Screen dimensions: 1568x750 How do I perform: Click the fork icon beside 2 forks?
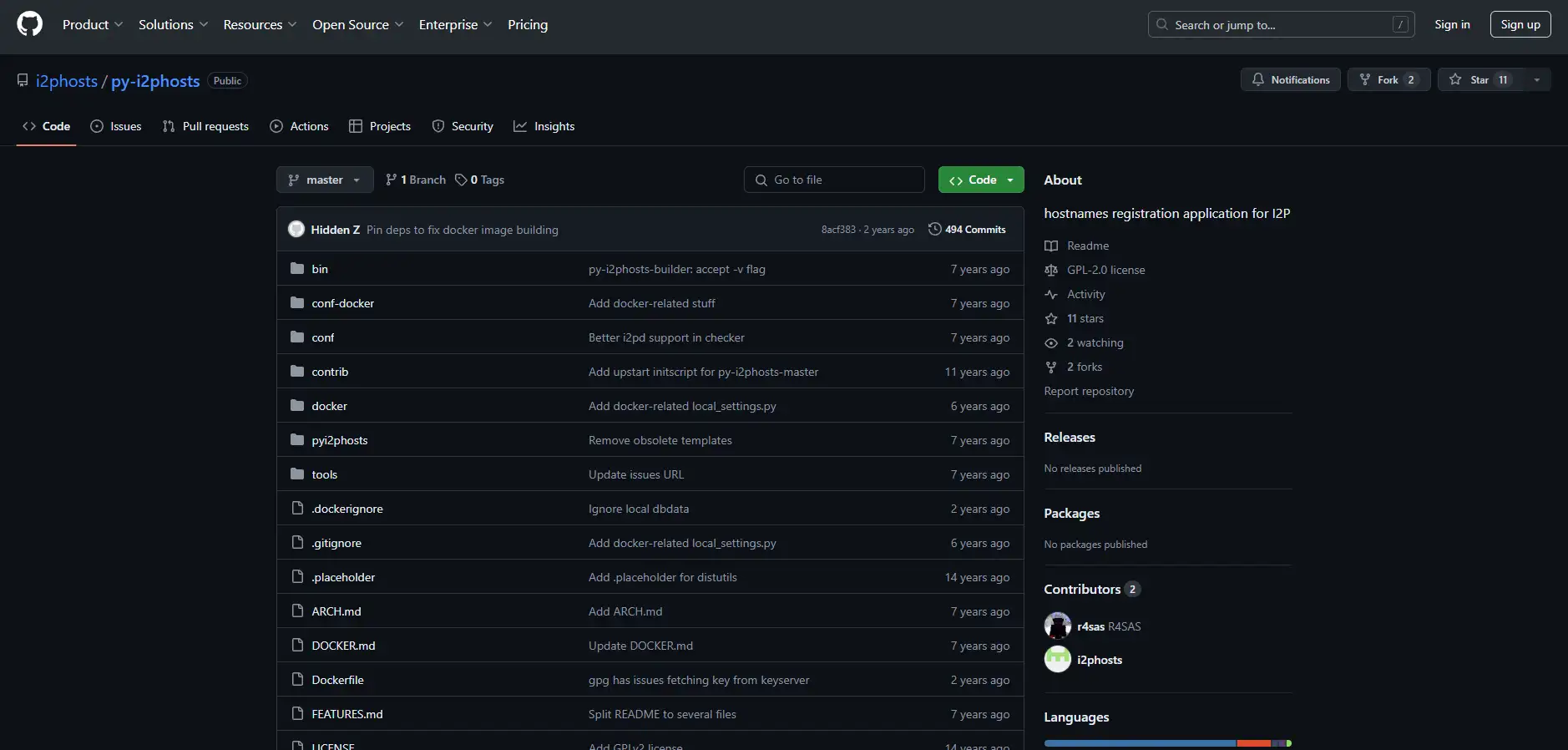[x=1051, y=367]
